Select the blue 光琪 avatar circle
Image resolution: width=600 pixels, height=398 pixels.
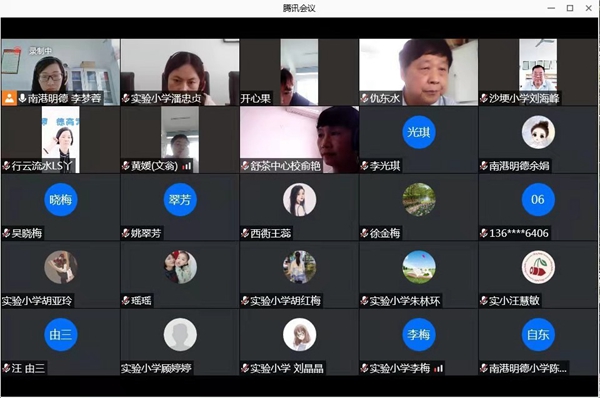pos(419,132)
